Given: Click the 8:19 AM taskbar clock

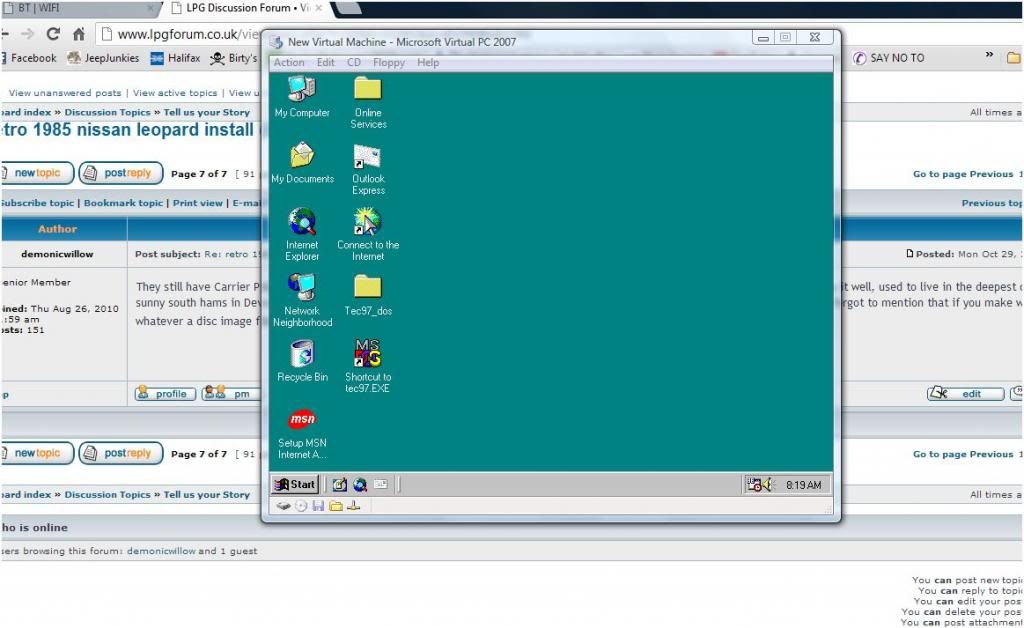Looking at the screenshot, I should 803,485.
